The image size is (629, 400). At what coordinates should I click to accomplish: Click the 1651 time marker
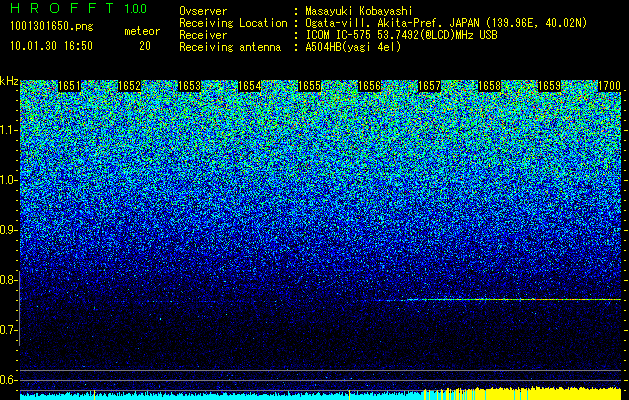[69, 86]
